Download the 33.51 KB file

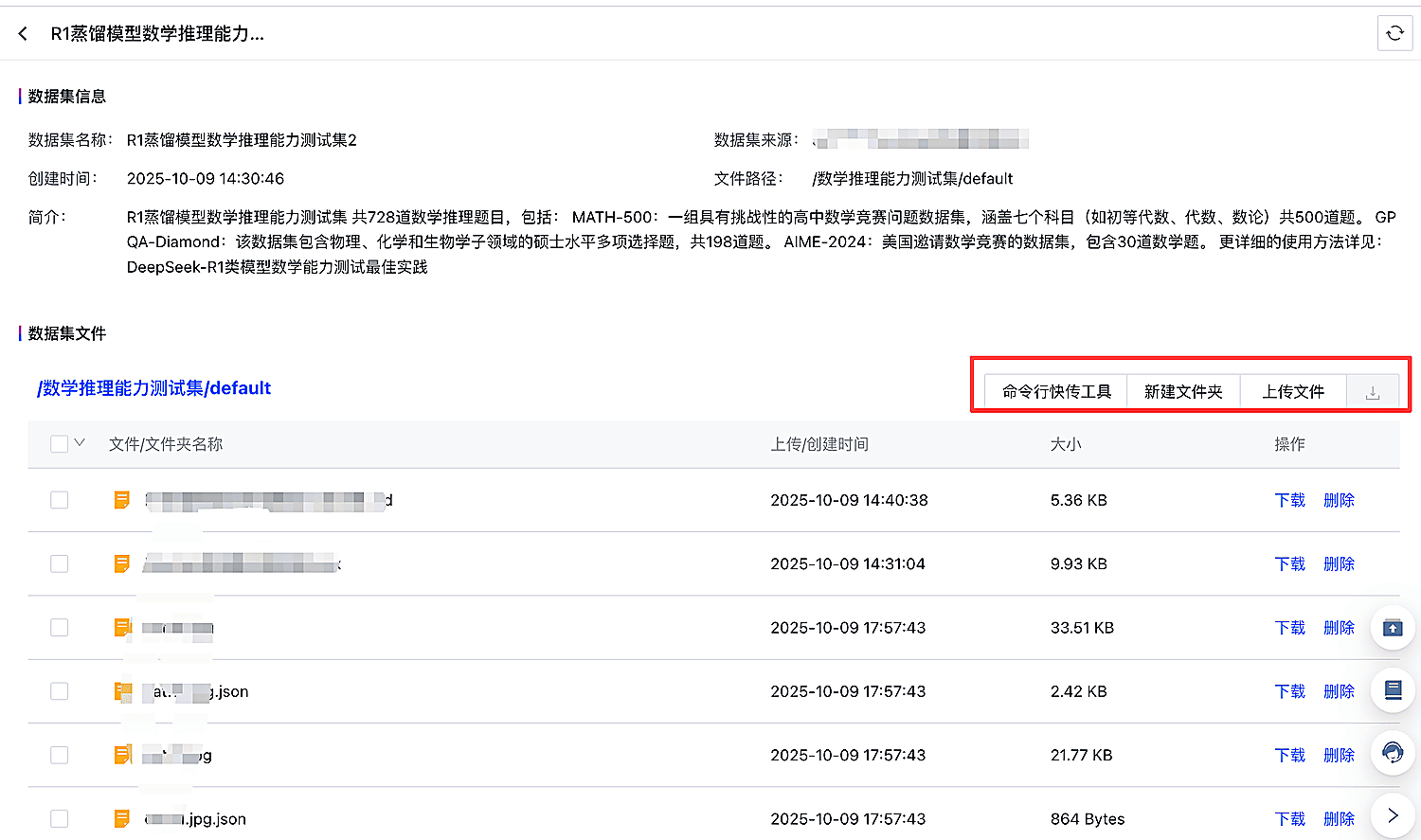point(1289,628)
